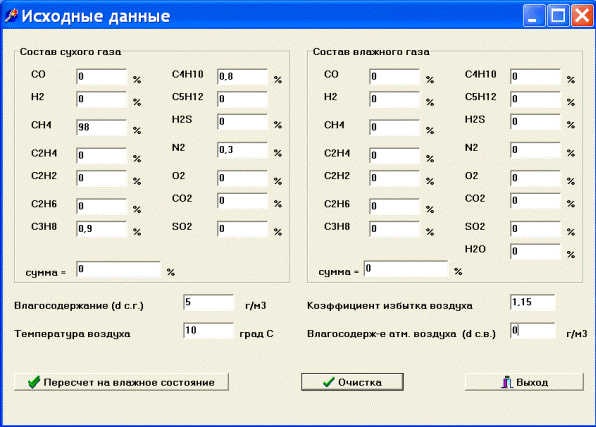Click the checkmark icon on Очистка button
This screenshot has height=427, width=596.
pos(328,382)
